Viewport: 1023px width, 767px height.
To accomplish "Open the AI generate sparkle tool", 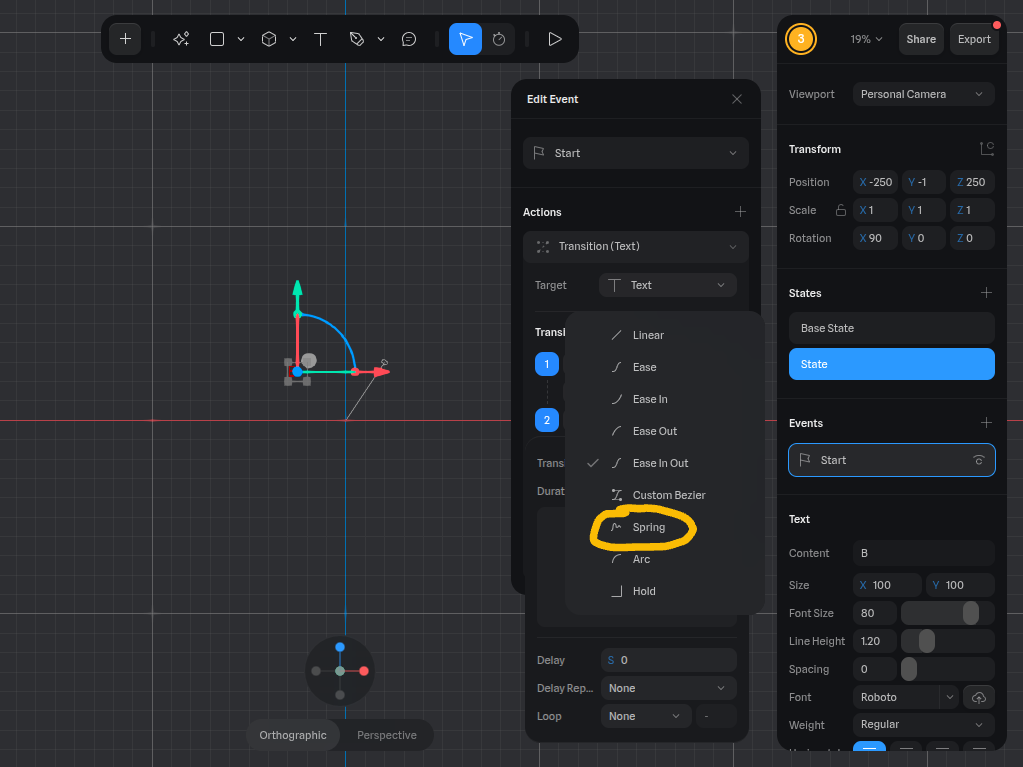I will [x=181, y=39].
